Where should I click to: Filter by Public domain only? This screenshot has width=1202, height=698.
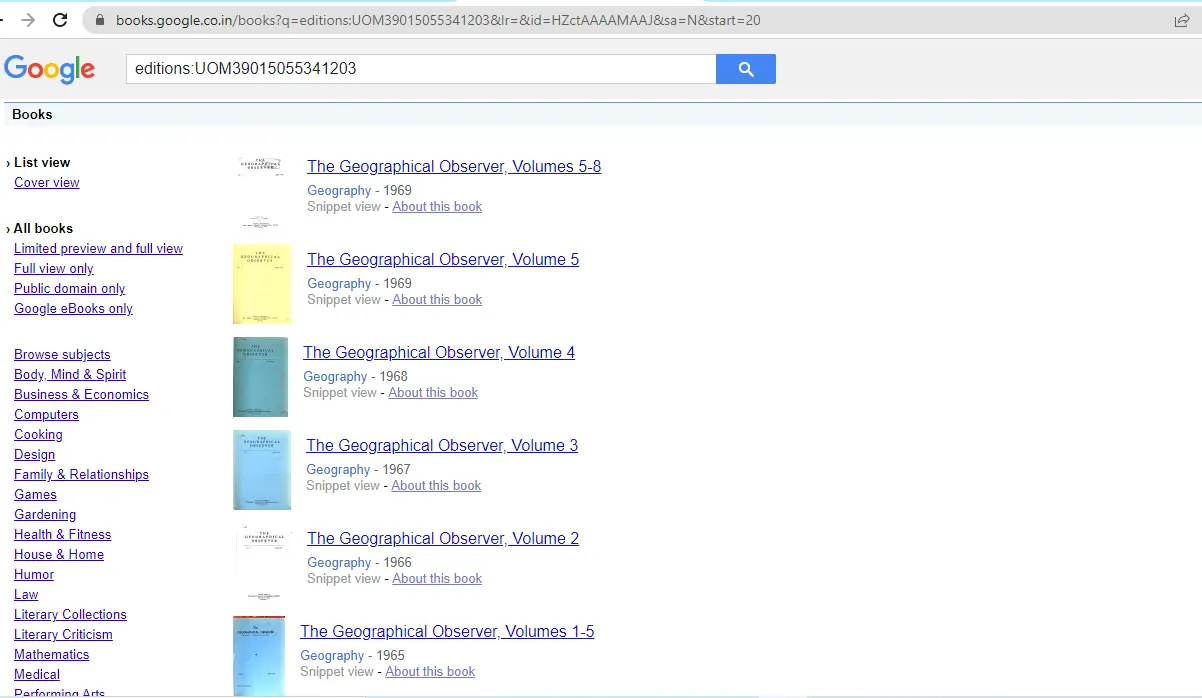tap(70, 289)
